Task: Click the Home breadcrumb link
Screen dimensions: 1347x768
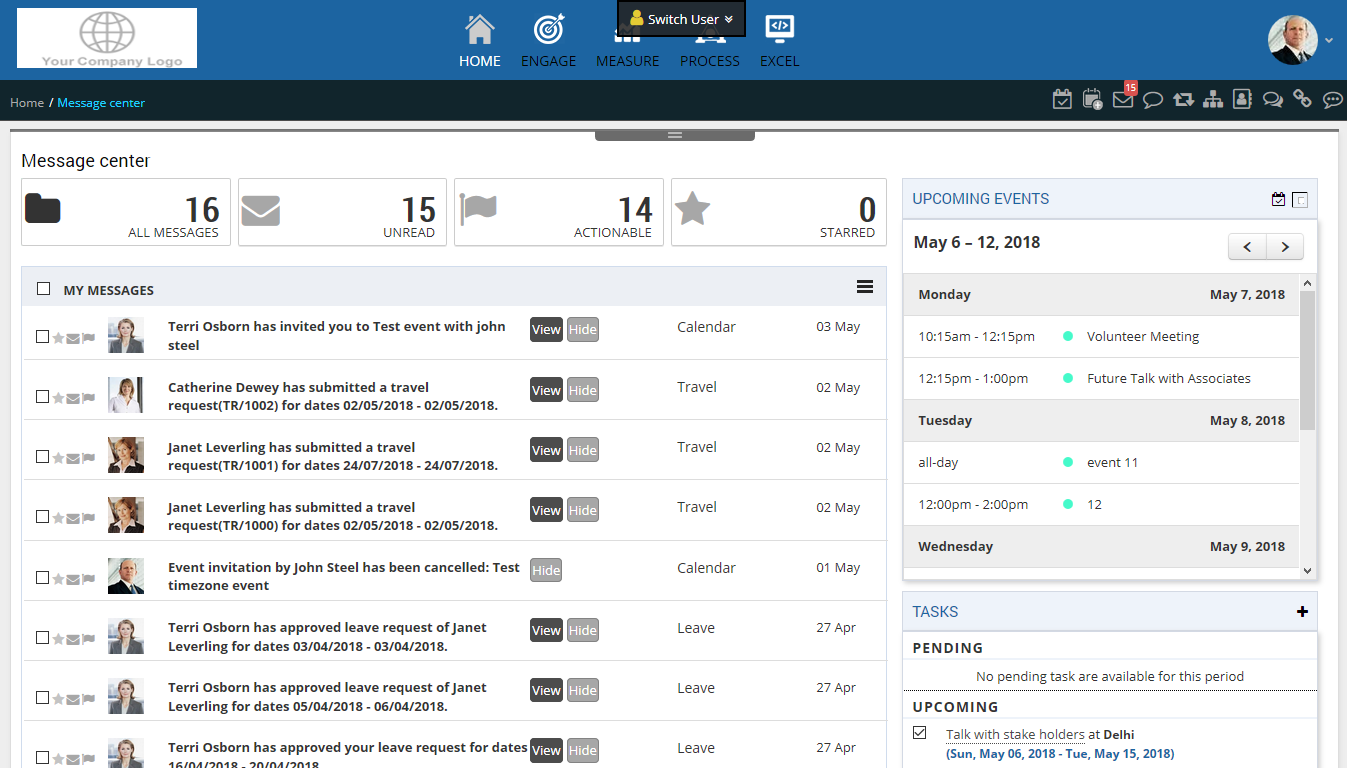Action: (x=27, y=103)
